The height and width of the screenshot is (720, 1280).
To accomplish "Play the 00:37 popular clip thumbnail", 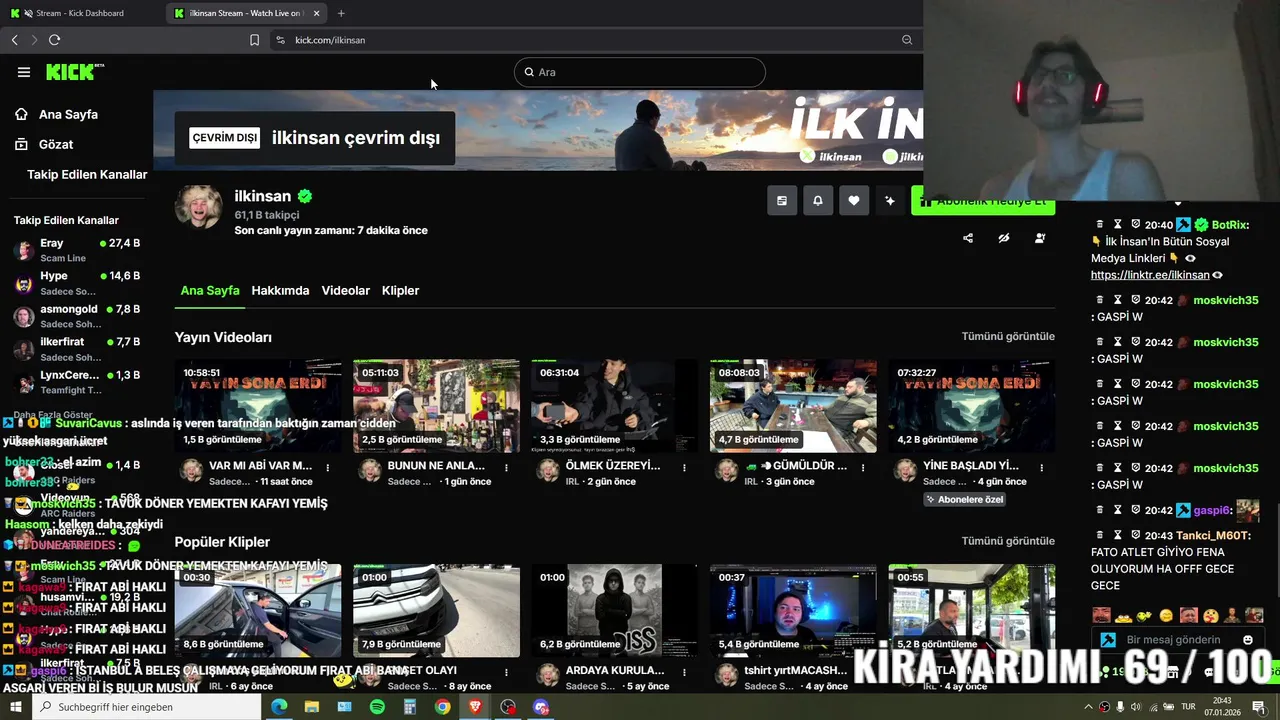I will [x=793, y=610].
